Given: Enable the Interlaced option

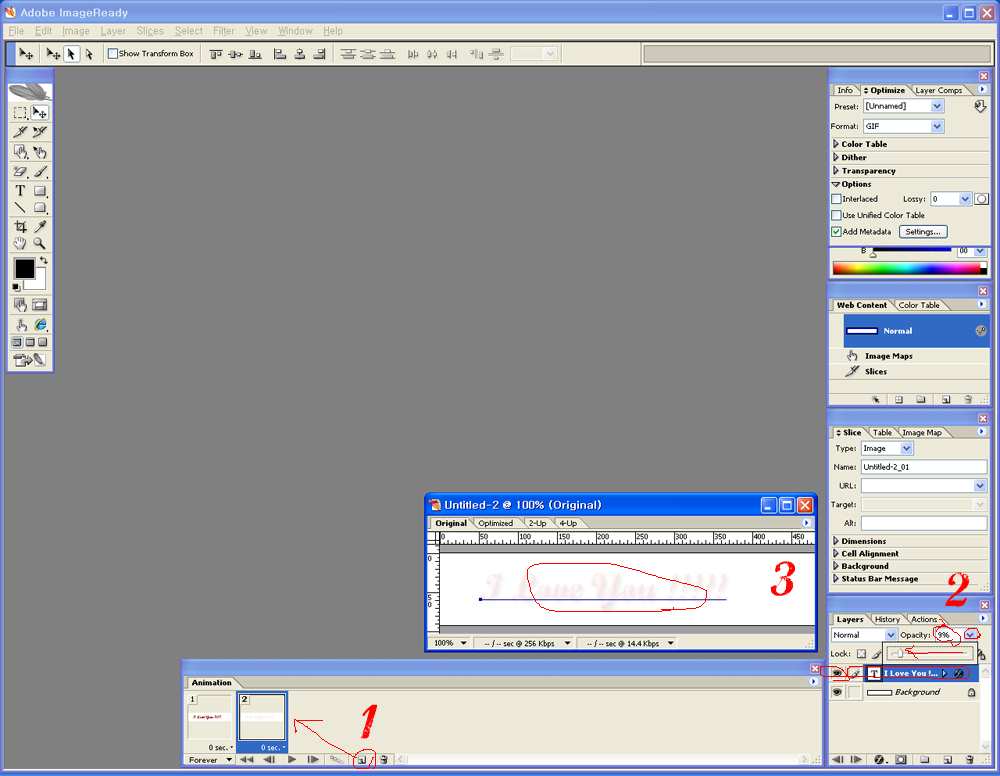Looking at the screenshot, I should point(836,199).
